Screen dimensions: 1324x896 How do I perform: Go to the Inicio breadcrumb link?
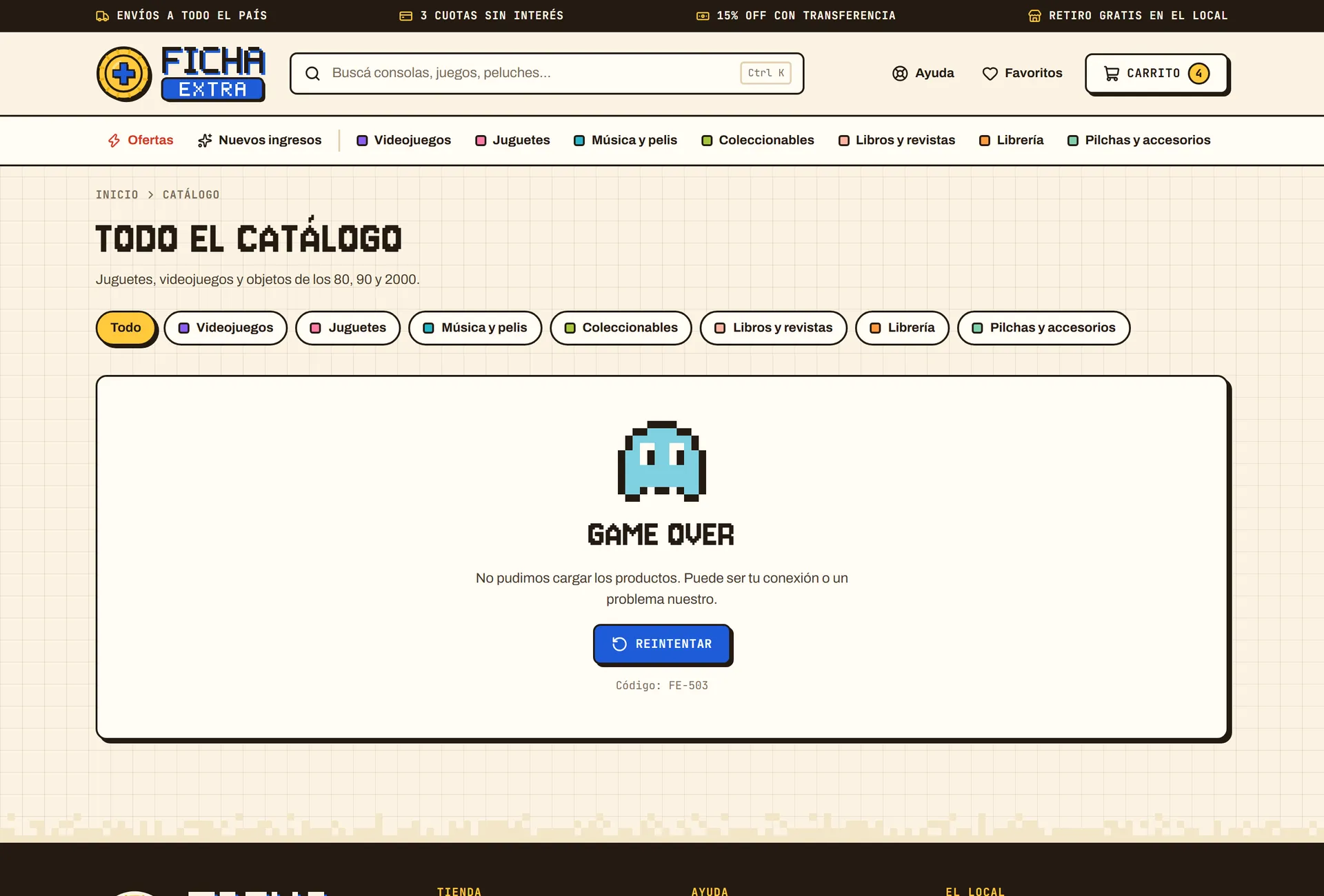pos(117,195)
